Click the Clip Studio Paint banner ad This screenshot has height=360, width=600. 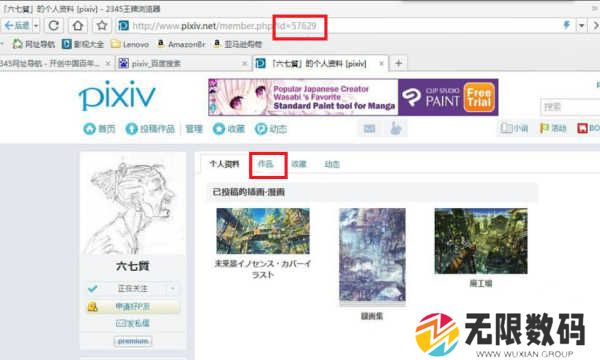(x=353, y=97)
